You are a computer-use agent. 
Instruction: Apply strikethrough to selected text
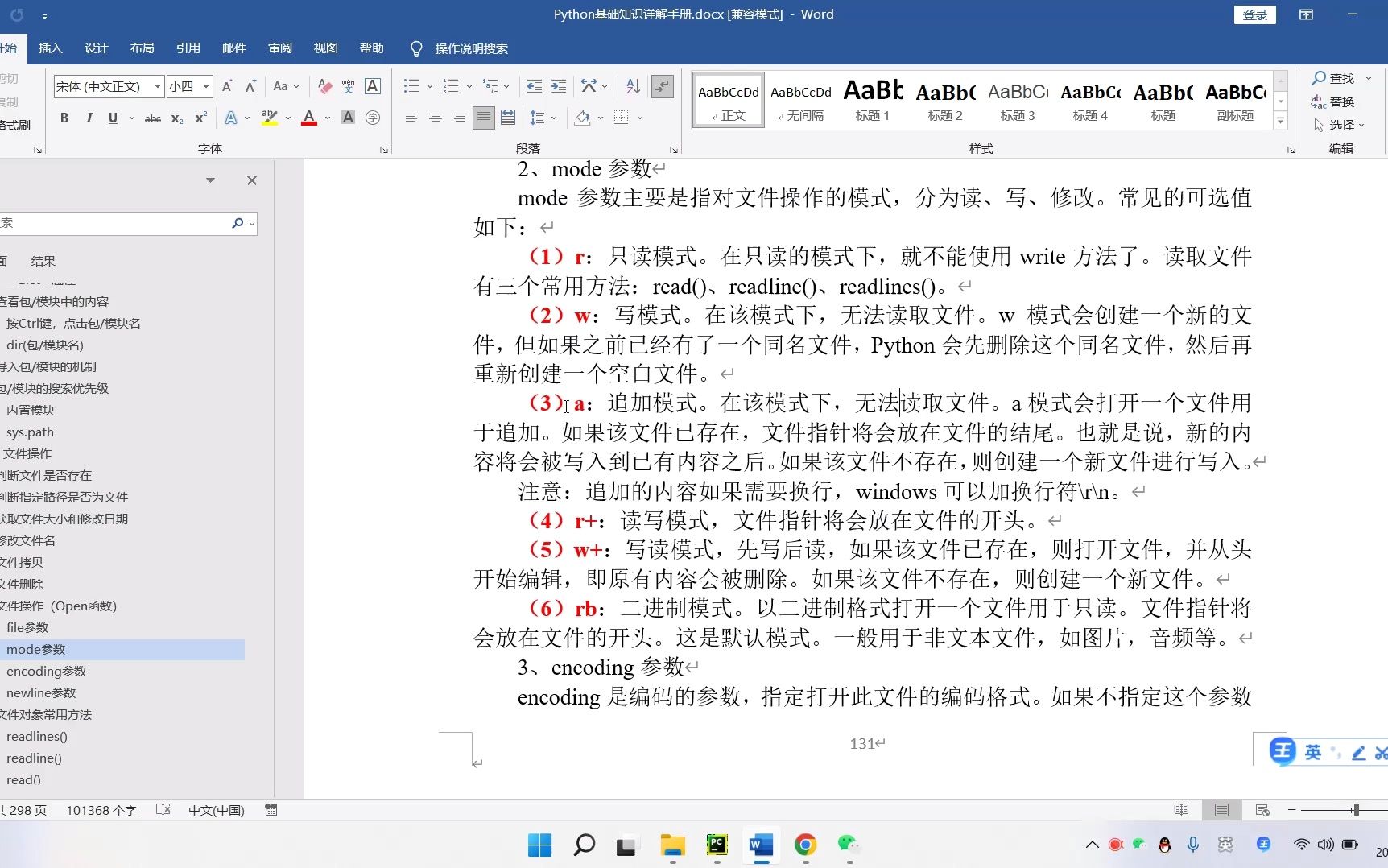[152, 118]
